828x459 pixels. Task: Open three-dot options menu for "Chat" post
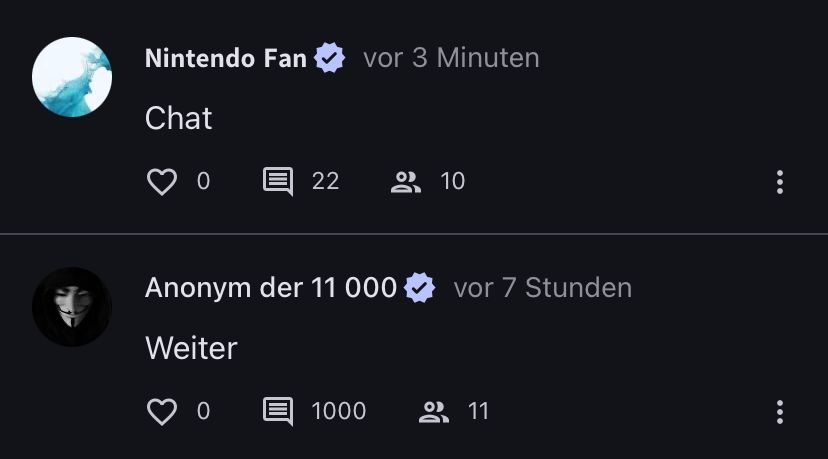coord(779,182)
